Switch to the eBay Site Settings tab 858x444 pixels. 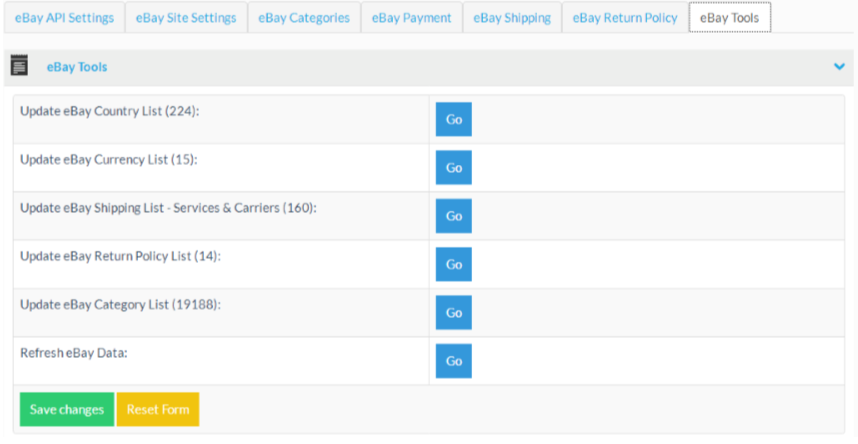186,18
